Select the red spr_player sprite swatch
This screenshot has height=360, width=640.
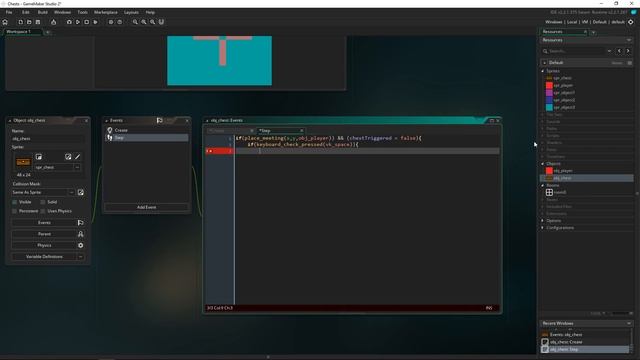pyautogui.click(x=549, y=86)
